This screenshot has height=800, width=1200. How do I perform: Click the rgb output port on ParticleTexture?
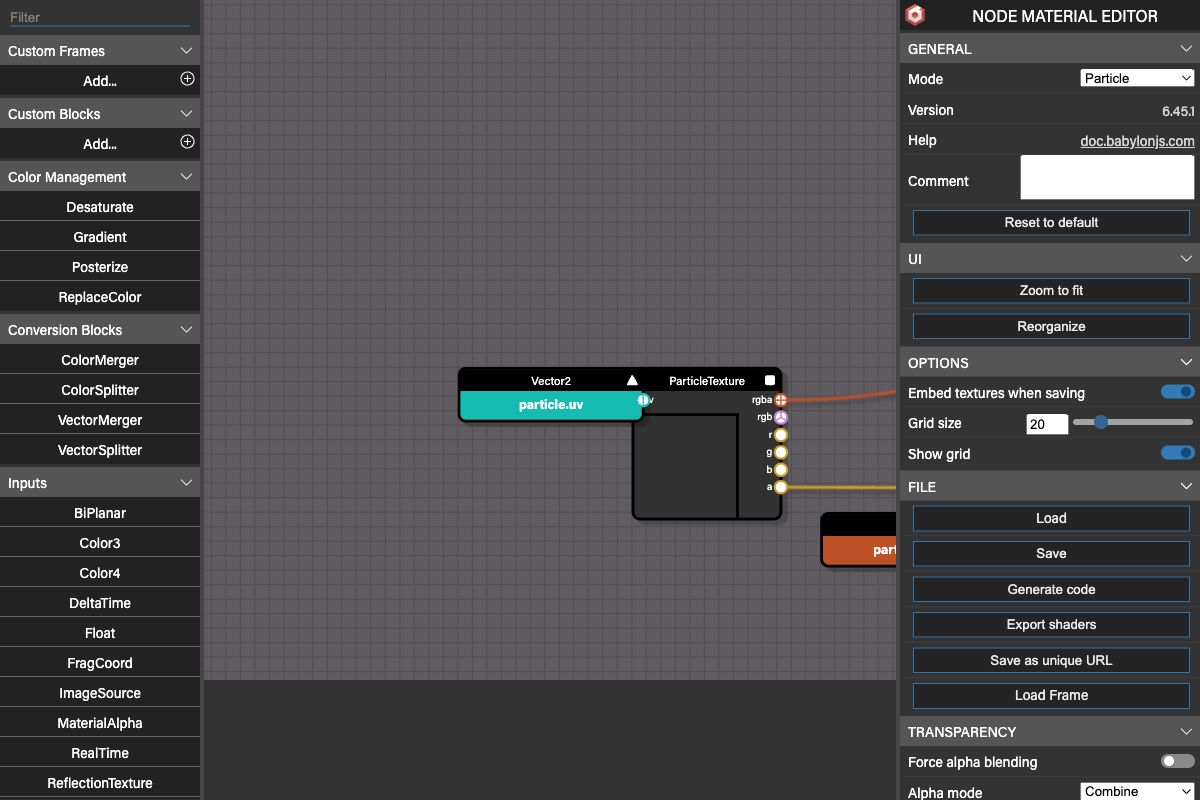781,417
